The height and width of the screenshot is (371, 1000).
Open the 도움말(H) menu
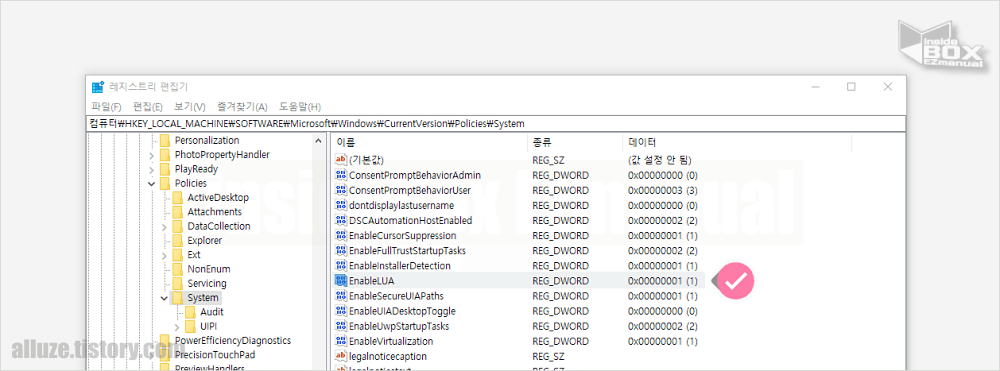pyautogui.click(x=300, y=106)
